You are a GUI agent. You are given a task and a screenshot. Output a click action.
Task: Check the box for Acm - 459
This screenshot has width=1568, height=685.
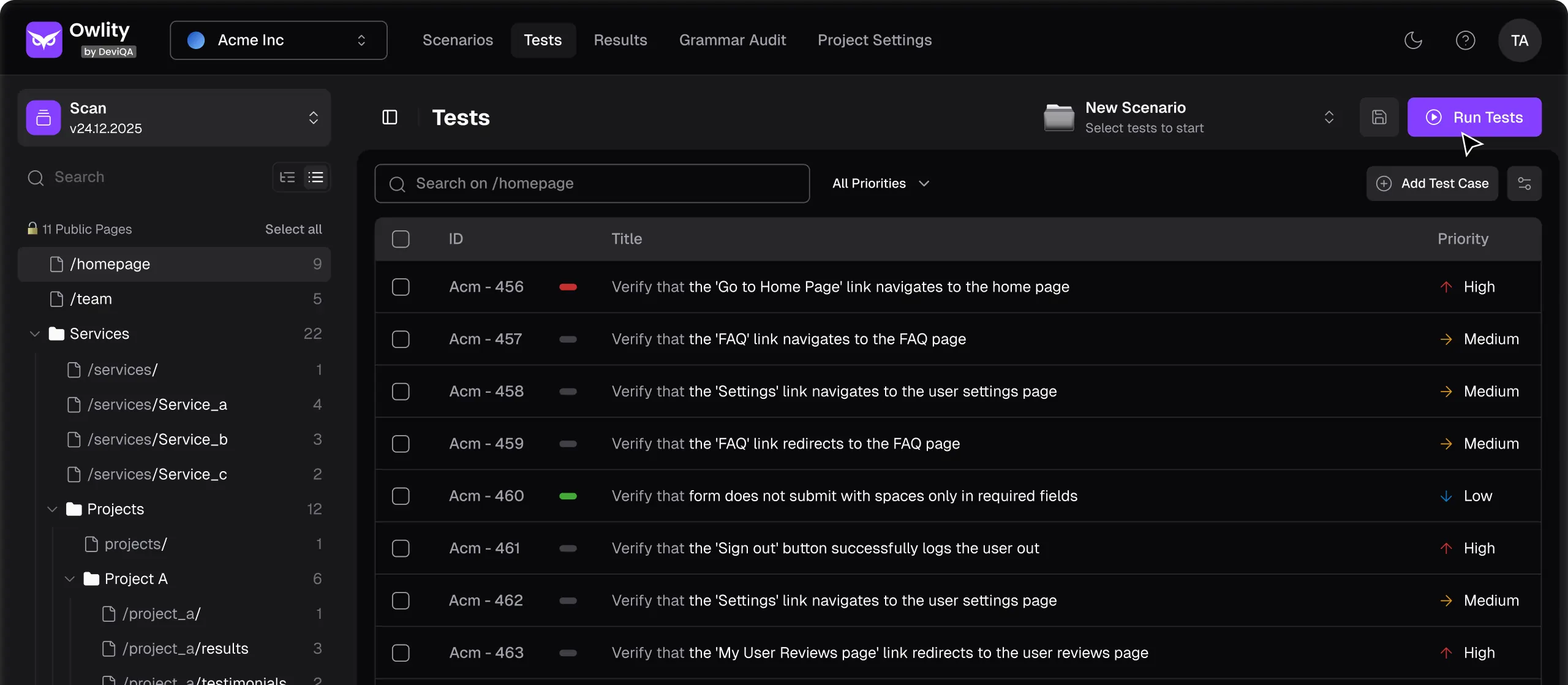(401, 444)
